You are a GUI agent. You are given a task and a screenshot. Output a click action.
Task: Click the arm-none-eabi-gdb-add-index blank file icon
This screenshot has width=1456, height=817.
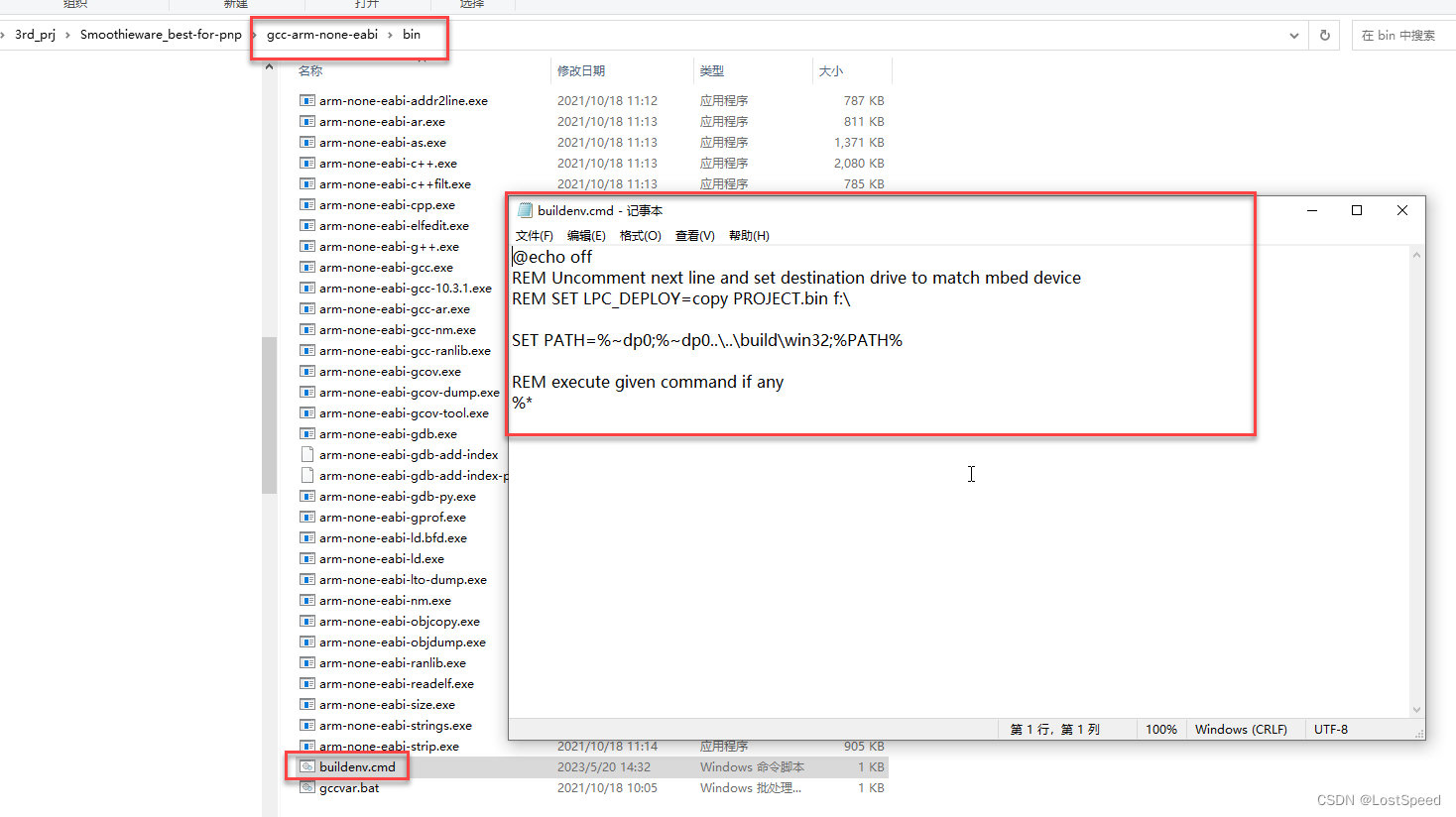pos(307,454)
